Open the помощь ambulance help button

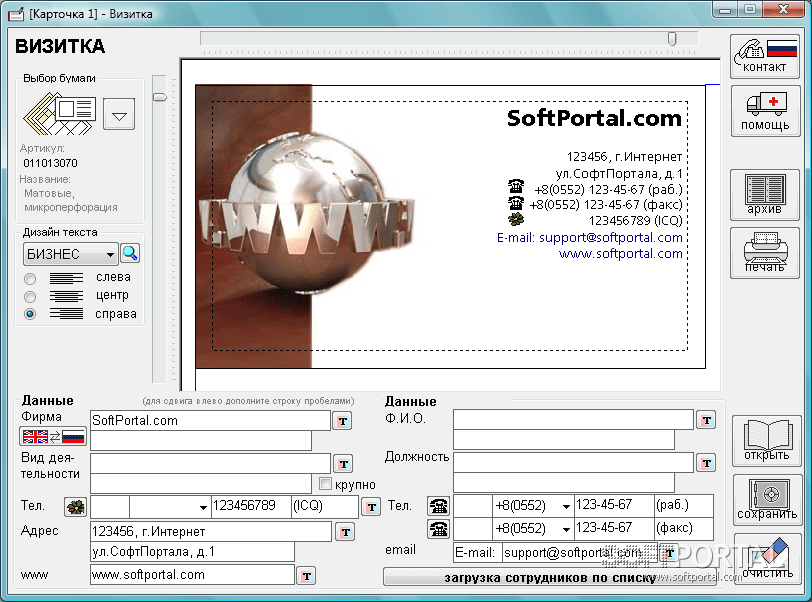pos(765,111)
